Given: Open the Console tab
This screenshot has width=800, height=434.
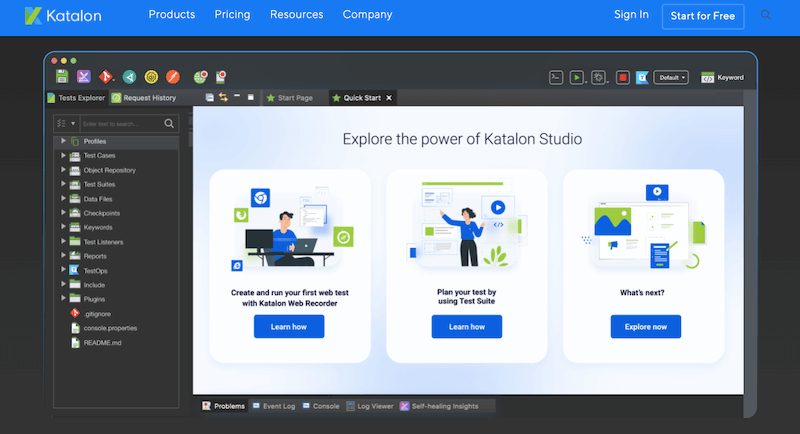Looking at the screenshot, I should (x=321, y=406).
